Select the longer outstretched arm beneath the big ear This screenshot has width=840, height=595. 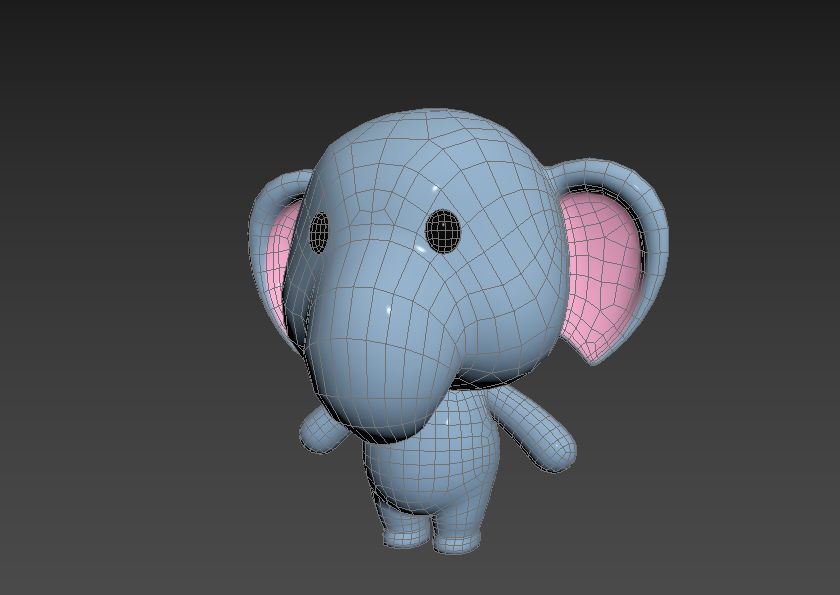(x=533, y=428)
